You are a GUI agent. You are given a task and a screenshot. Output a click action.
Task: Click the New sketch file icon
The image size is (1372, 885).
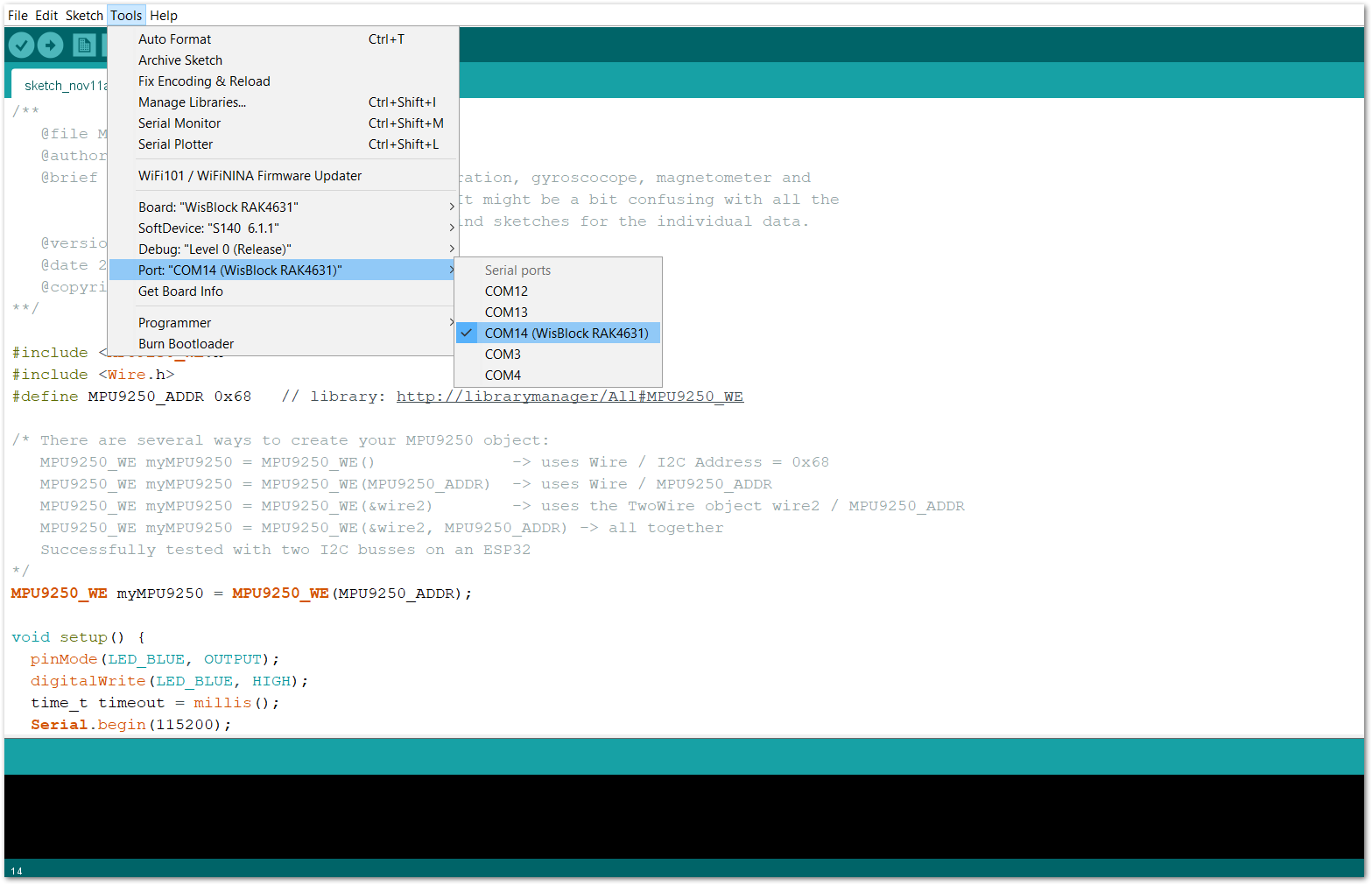point(84,45)
